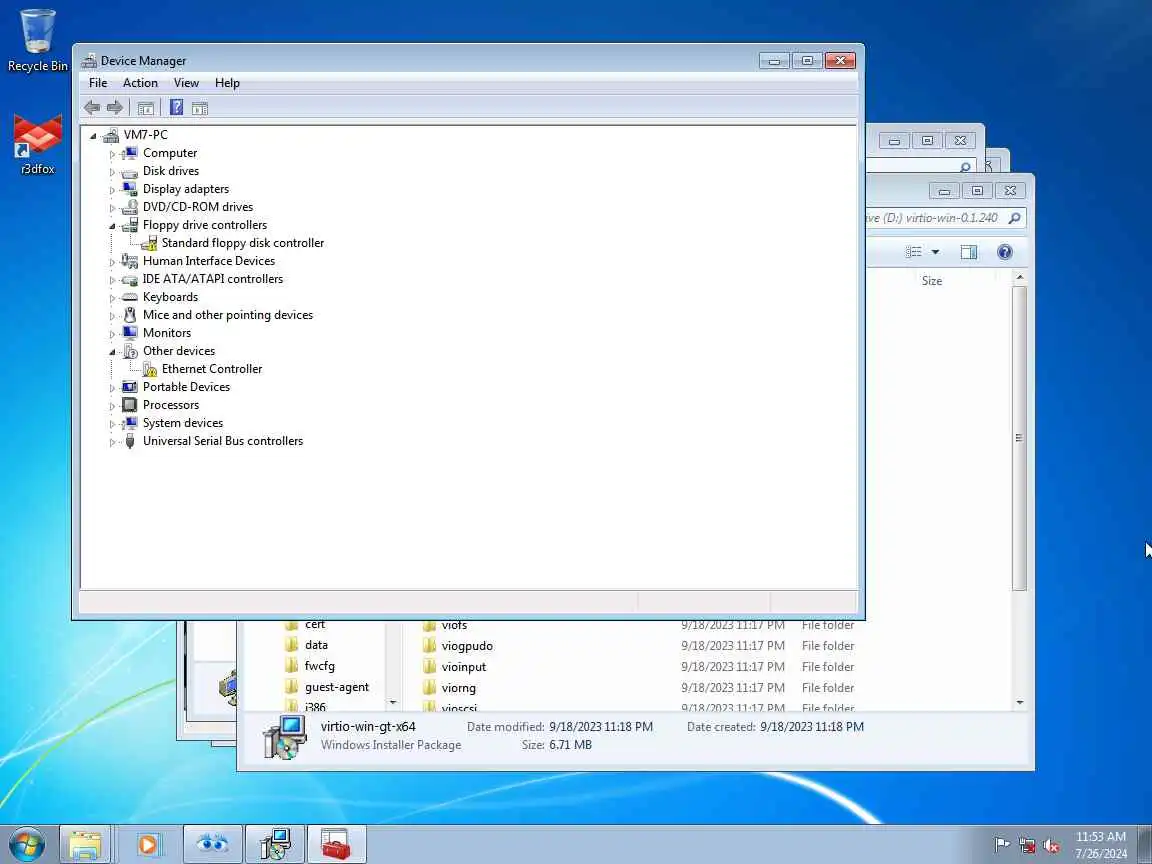Viewport: 1152px width, 864px height.
Task: Select the Processors device icon
Action: click(x=130, y=405)
